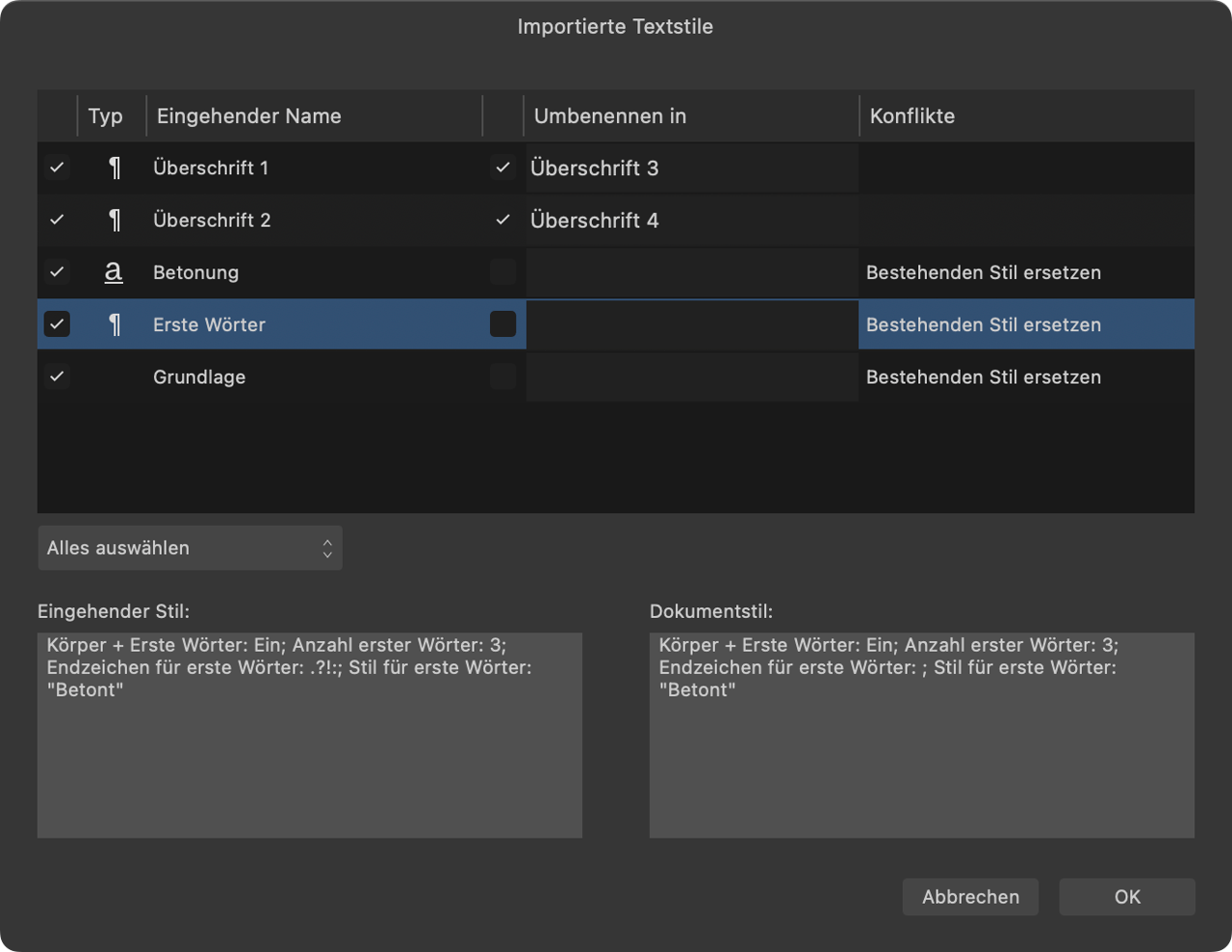Click the Konflikte column header
Screen dimensions: 1232x952
point(1027,116)
